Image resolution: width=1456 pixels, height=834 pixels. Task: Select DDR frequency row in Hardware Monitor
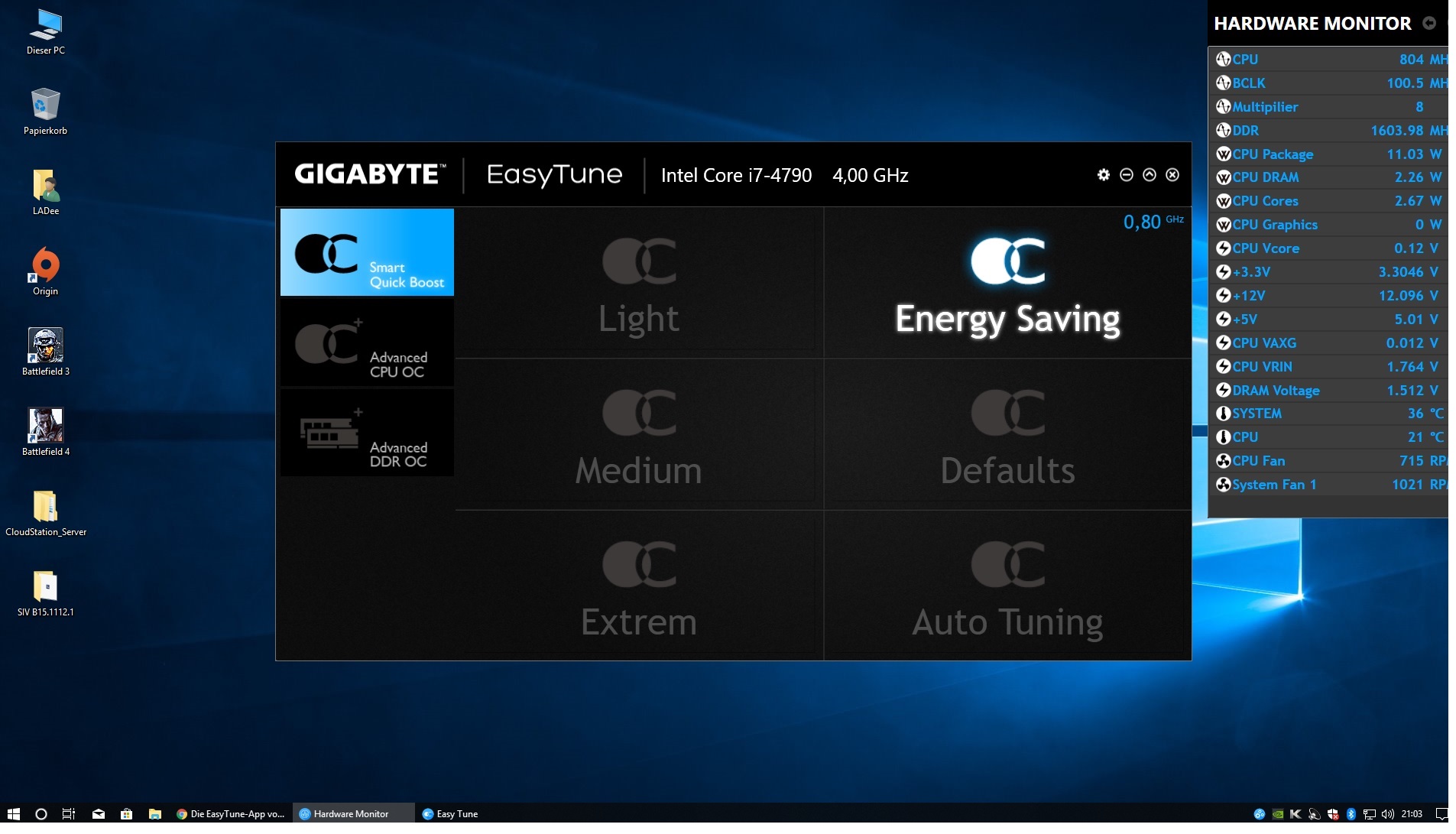coord(1330,130)
